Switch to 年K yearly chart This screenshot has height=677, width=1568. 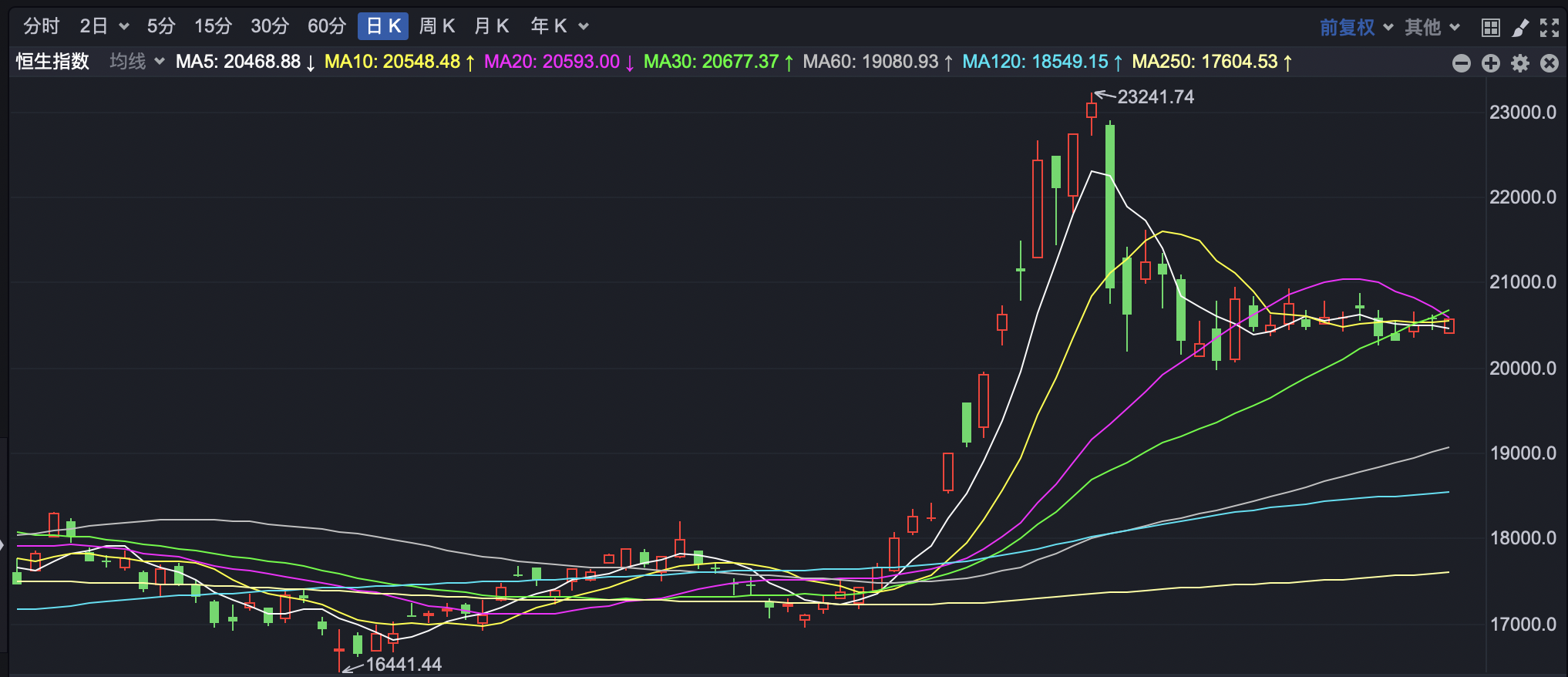point(549,26)
